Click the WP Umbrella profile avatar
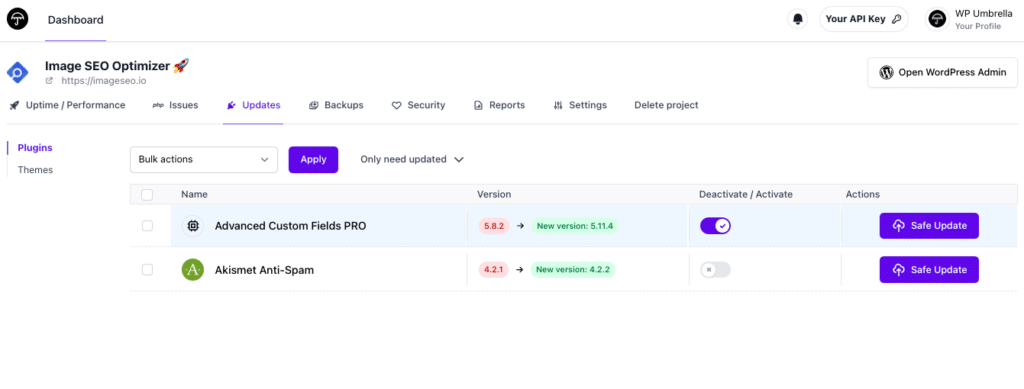This screenshot has height=389, width=1024. tap(937, 19)
